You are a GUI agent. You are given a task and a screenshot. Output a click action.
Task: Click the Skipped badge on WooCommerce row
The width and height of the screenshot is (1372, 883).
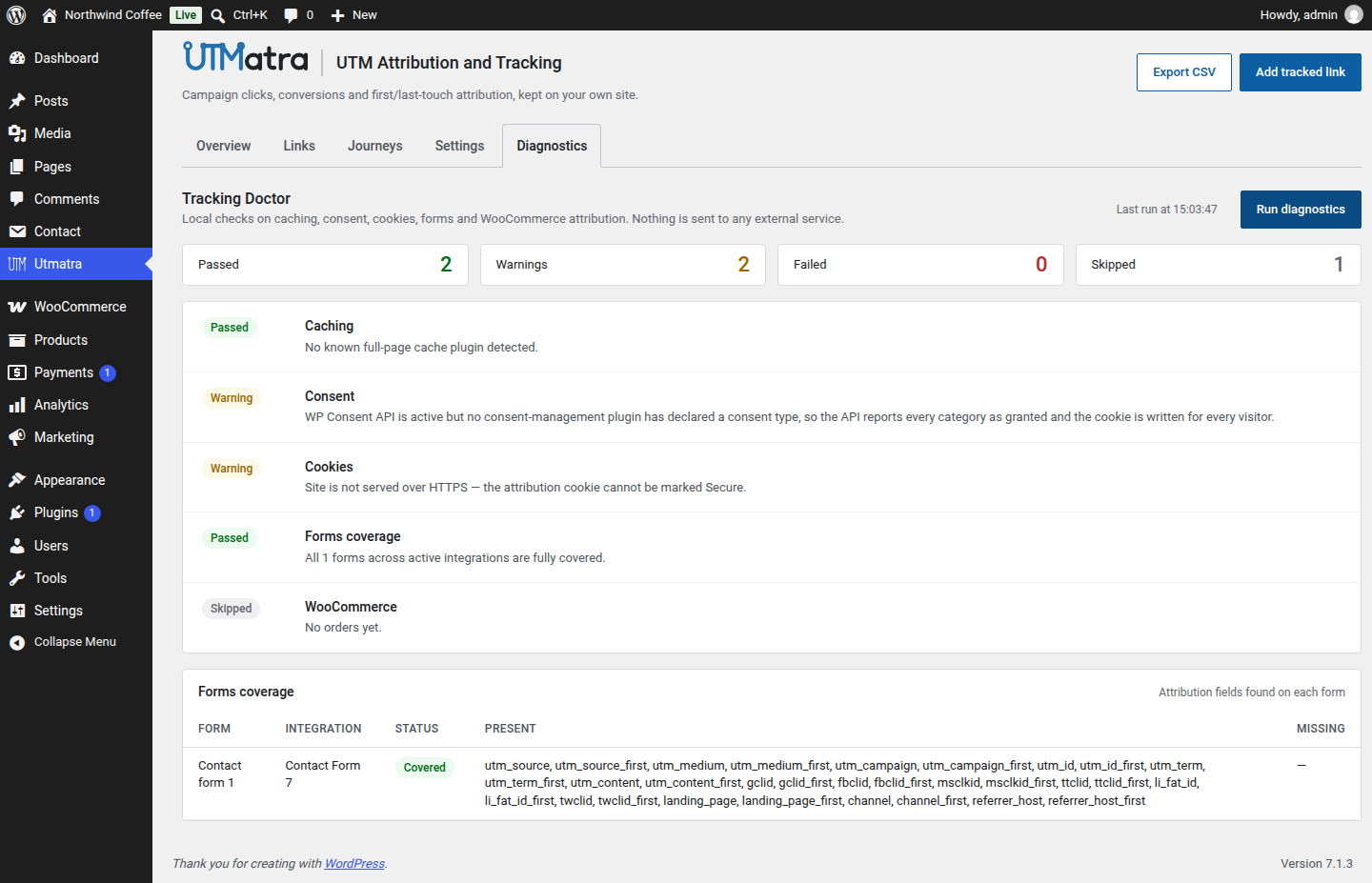click(231, 609)
